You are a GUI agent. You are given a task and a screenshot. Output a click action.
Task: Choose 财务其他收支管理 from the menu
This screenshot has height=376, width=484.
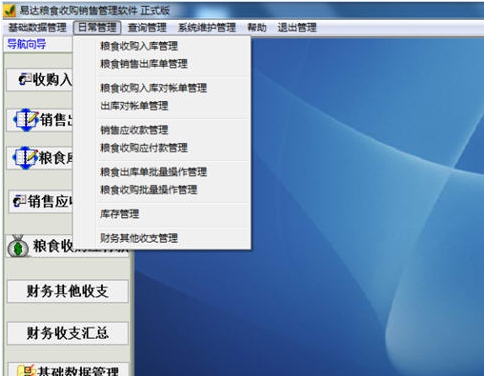pyautogui.click(x=139, y=238)
